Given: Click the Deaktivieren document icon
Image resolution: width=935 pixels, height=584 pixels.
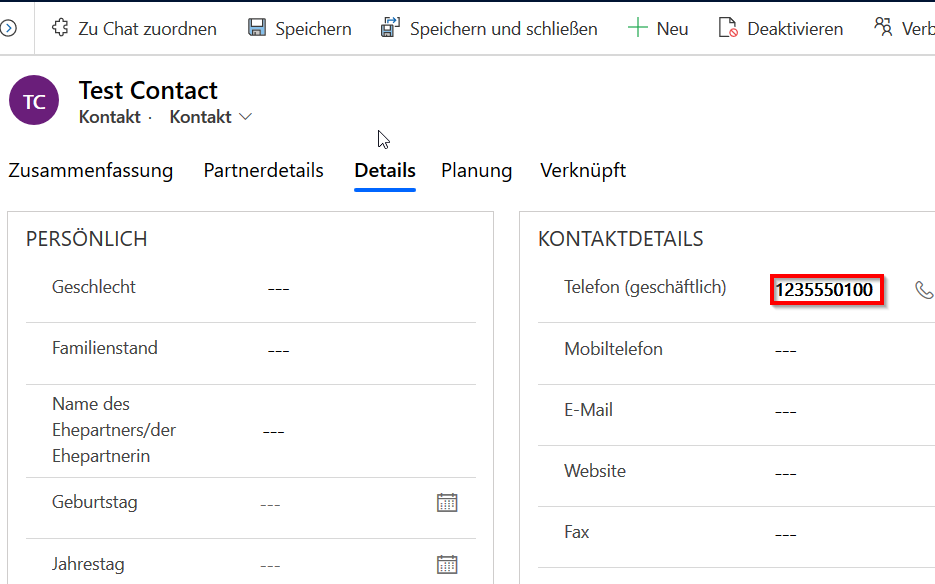Looking at the screenshot, I should pos(728,28).
